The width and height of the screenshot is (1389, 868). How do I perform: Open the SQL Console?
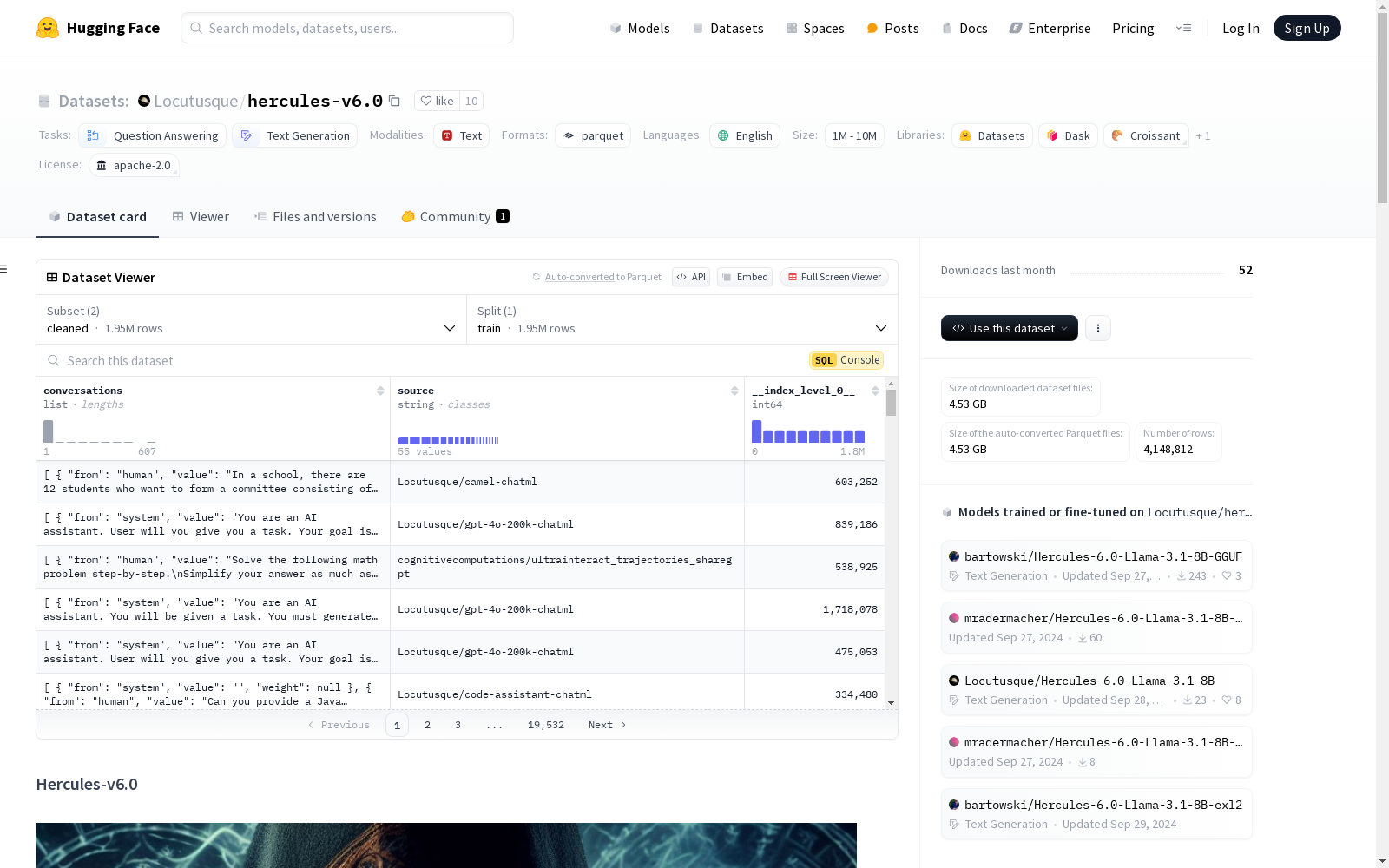tap(846, 360)
